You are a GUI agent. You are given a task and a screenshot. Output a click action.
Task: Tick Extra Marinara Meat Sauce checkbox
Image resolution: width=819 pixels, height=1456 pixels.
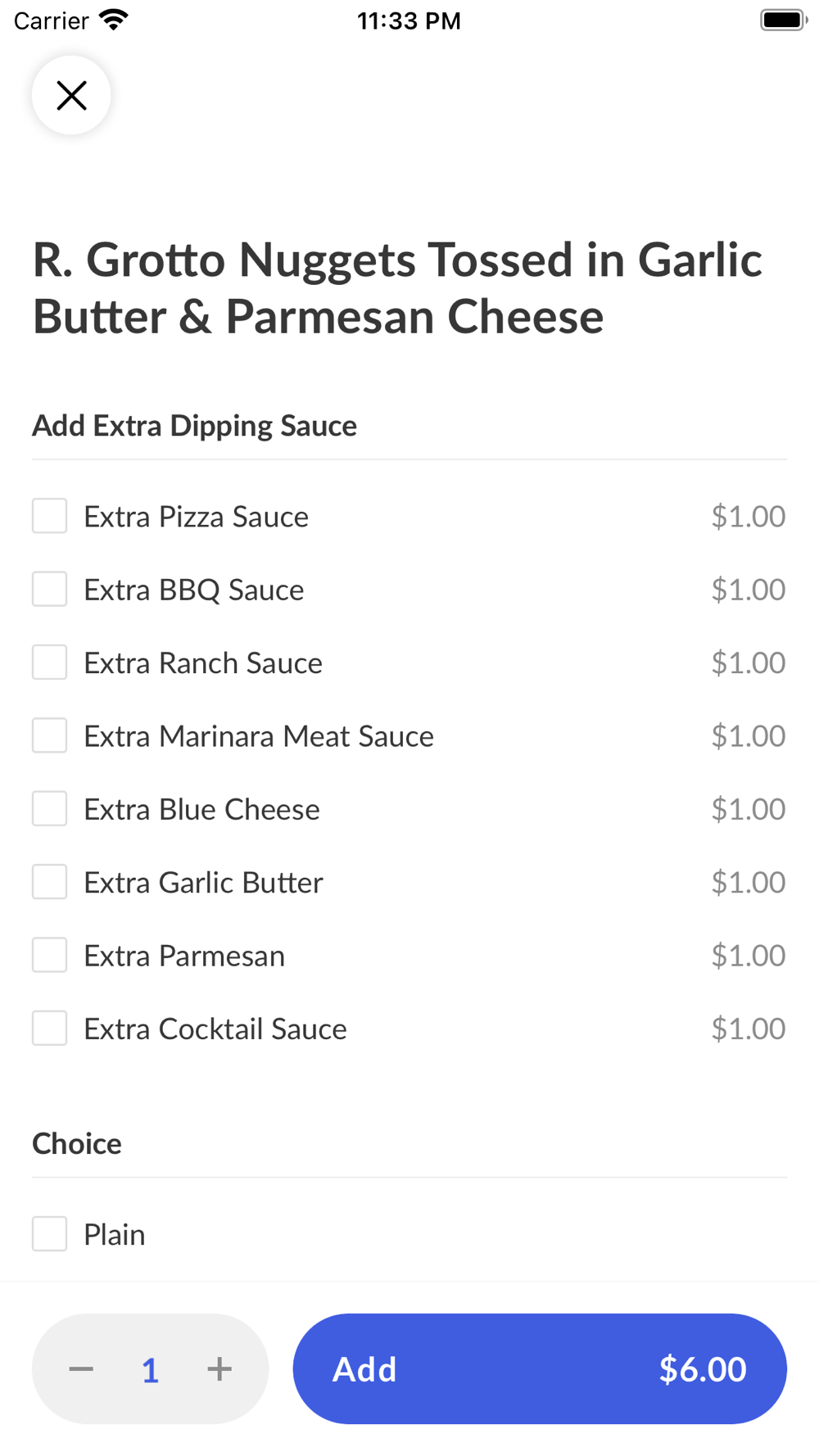[x=50, y=735]
